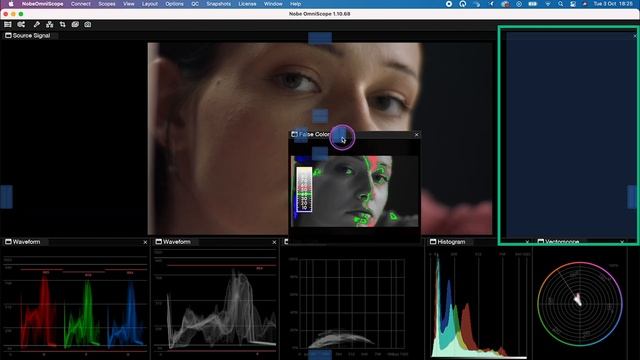Open the Help menu
The image size is (640, 360).
pos(296,4)
